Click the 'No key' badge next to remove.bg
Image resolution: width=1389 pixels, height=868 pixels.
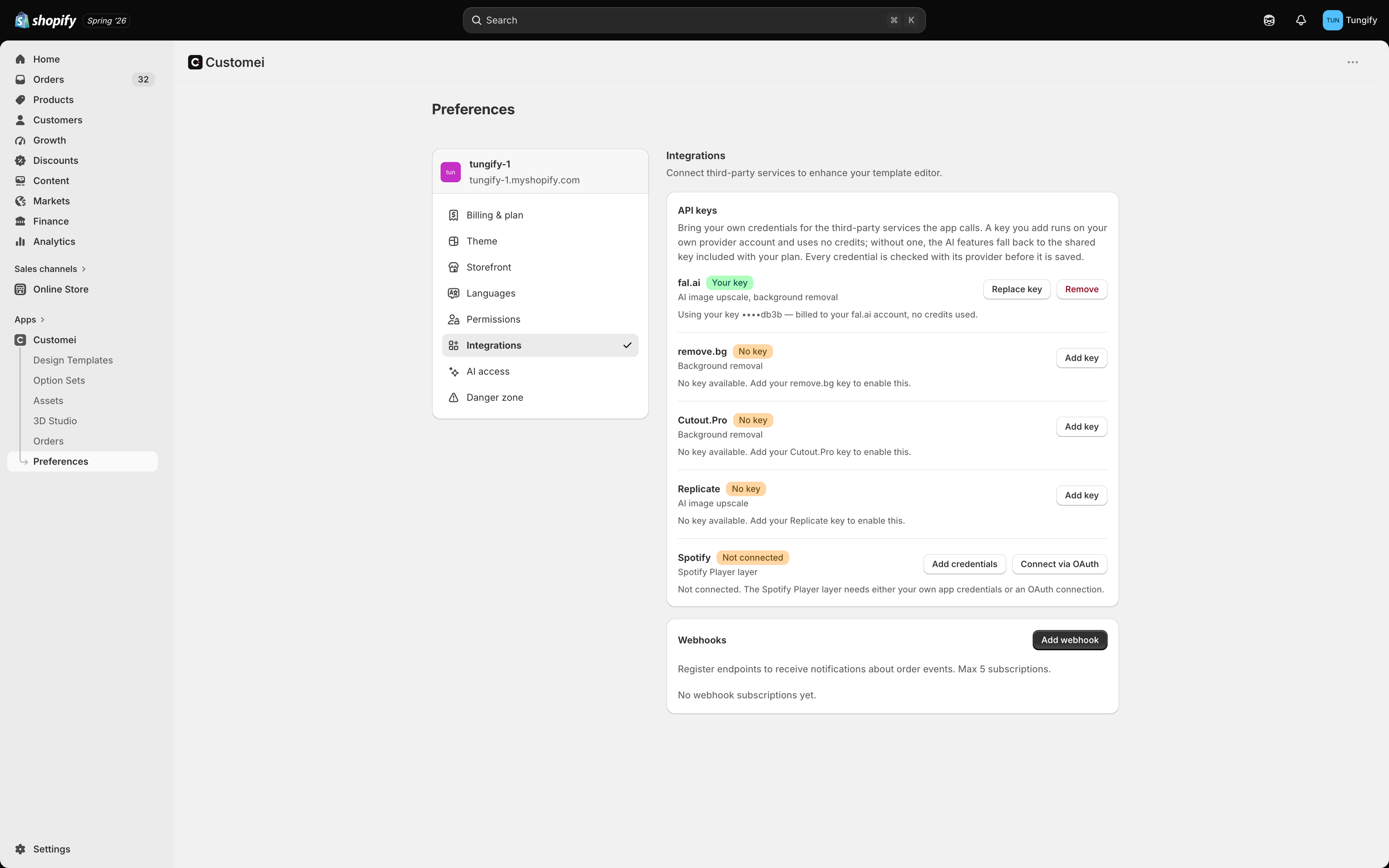tap(752, 351)
